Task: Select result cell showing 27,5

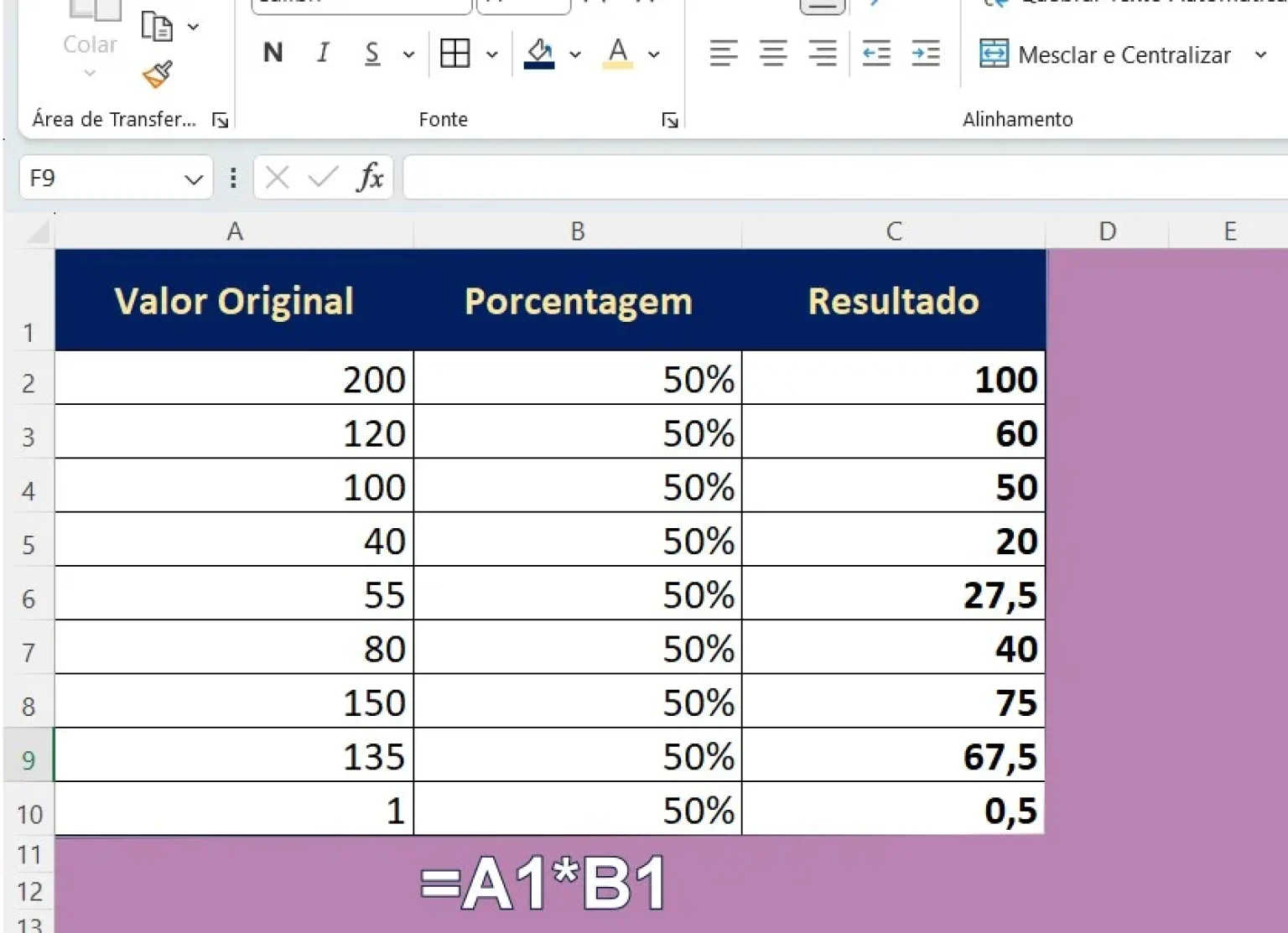Action: (894, 593)
